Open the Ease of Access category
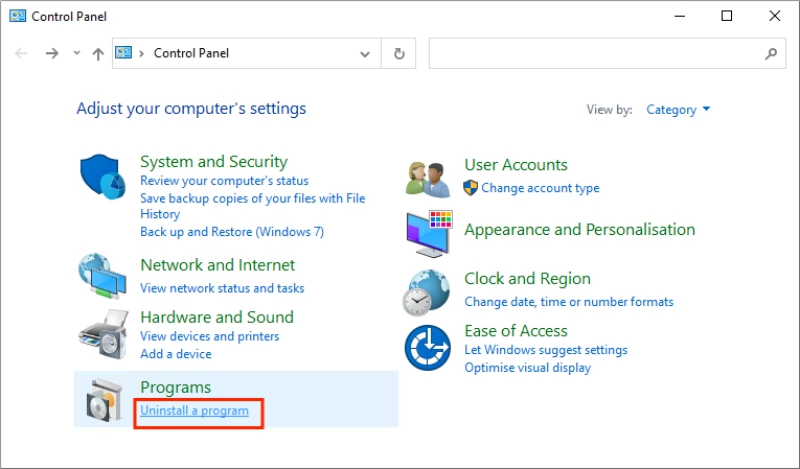The width and height of the screenshot is (800, 469). pyautogui.click(x=516, y=331)
